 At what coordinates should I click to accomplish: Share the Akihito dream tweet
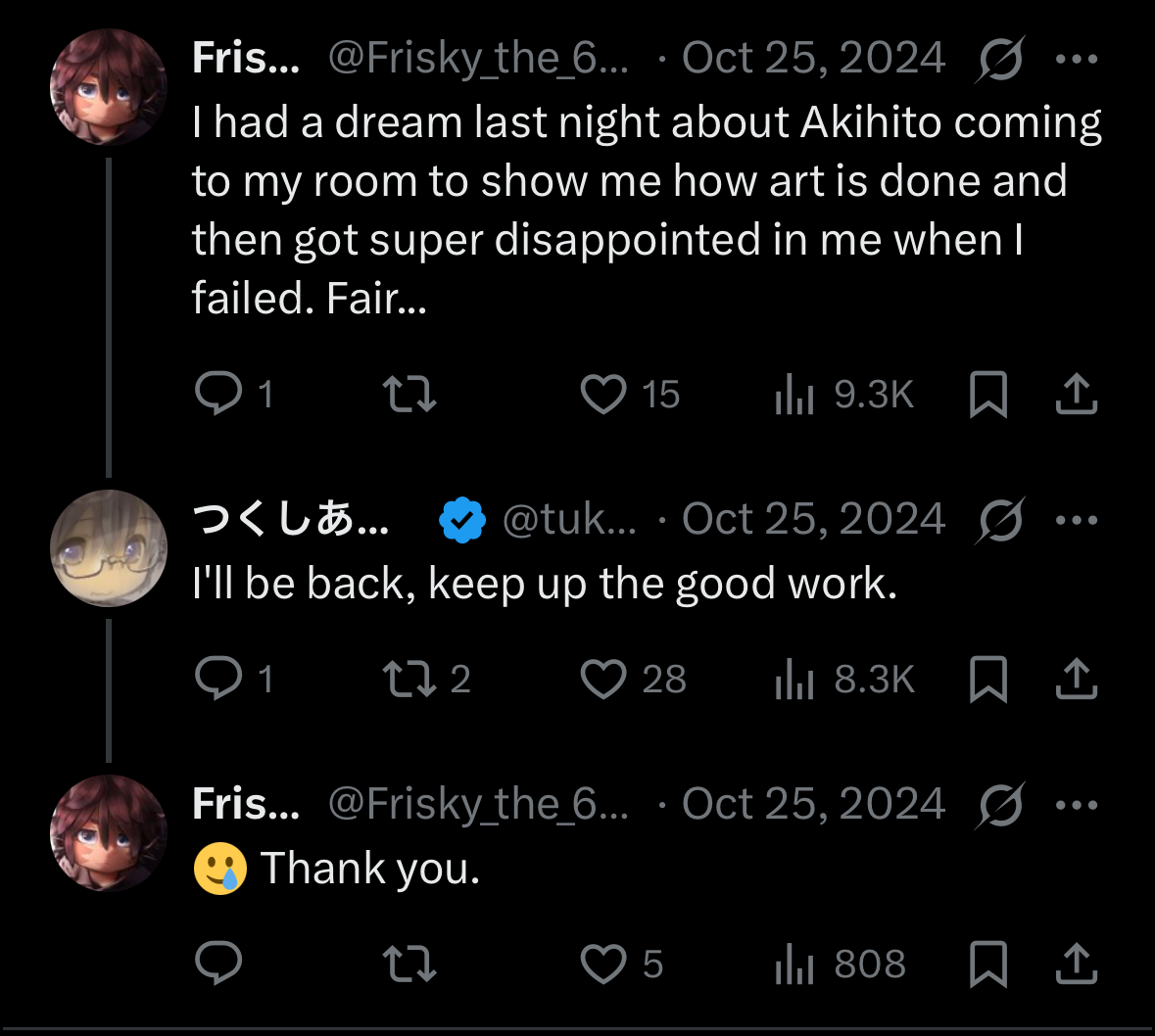1076,394
